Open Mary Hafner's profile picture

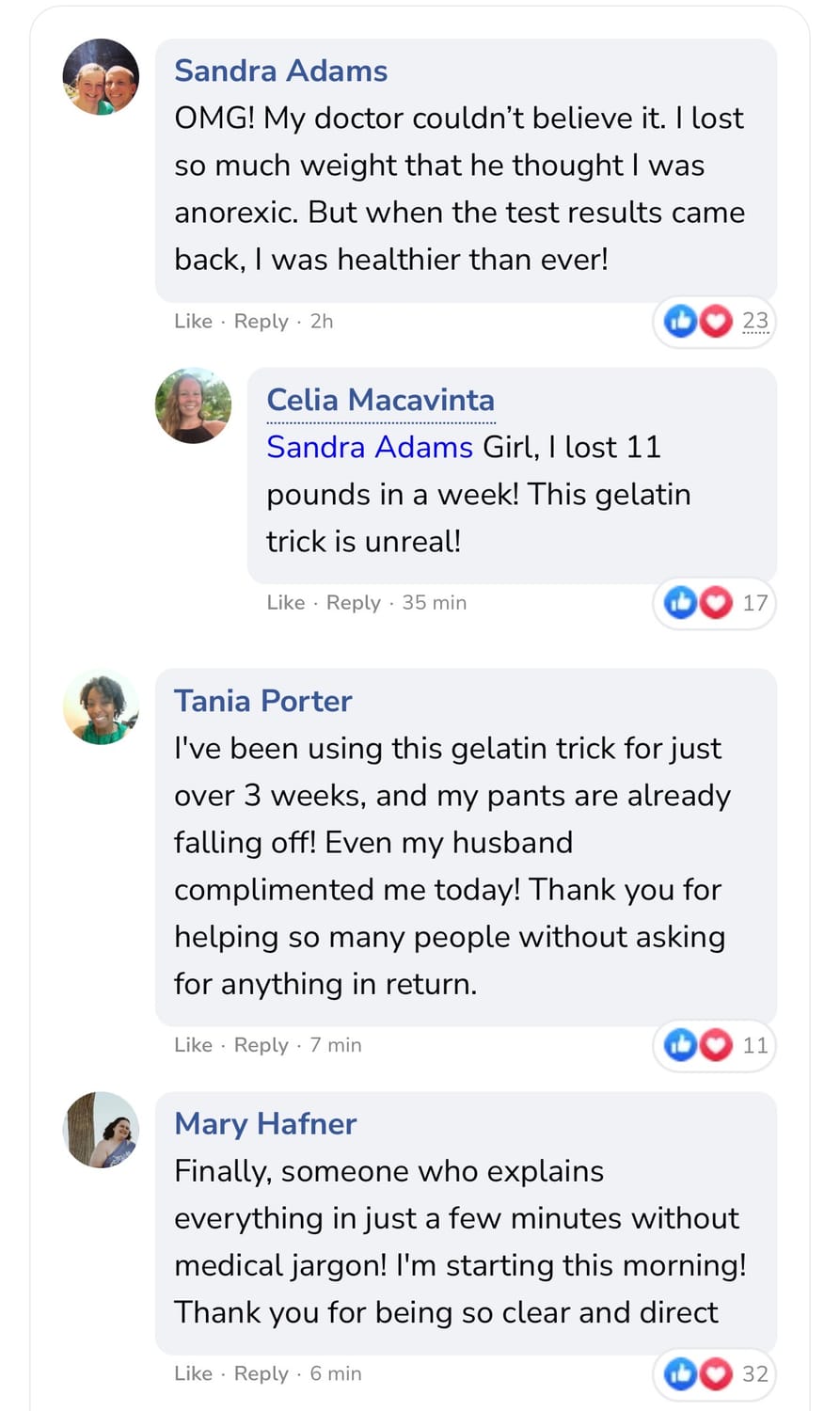pos(101,1130)
